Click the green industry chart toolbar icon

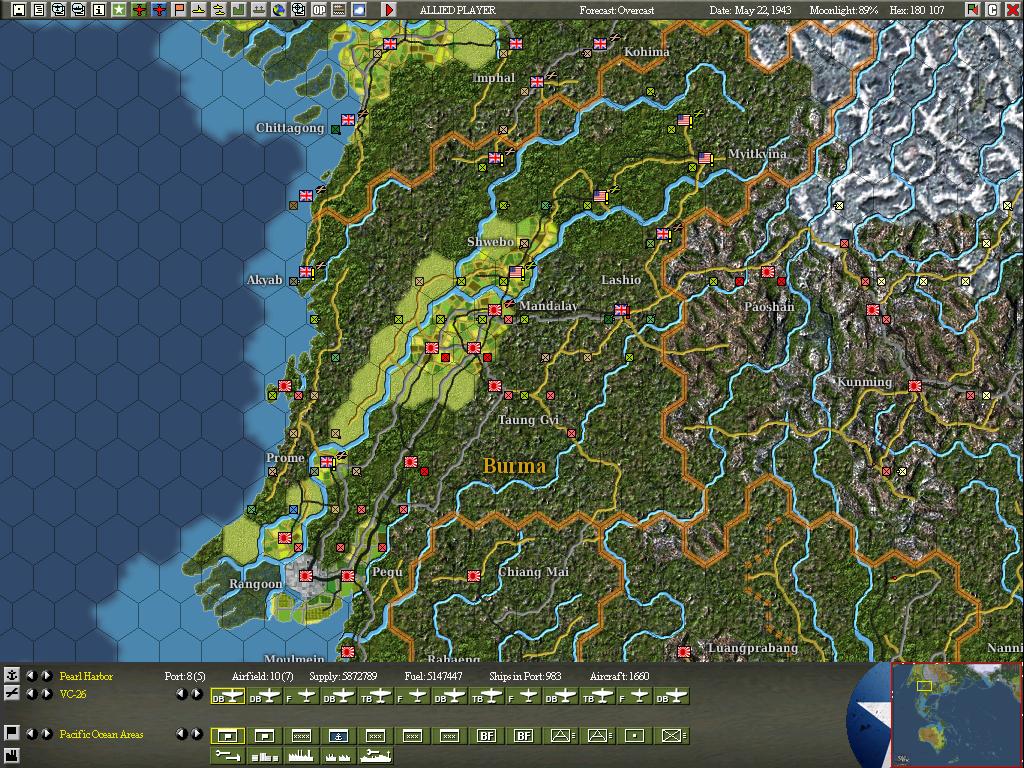[238, 9]
